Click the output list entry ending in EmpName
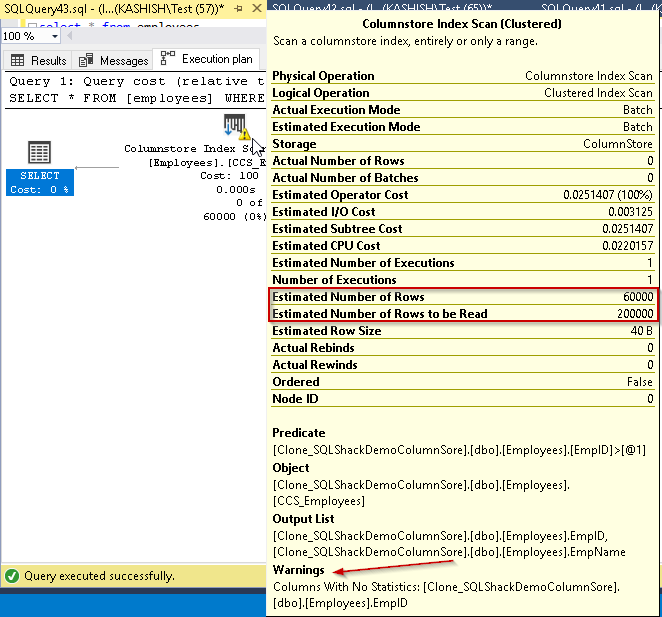Screen dimensions: 662x617 [x=449, y=552]
